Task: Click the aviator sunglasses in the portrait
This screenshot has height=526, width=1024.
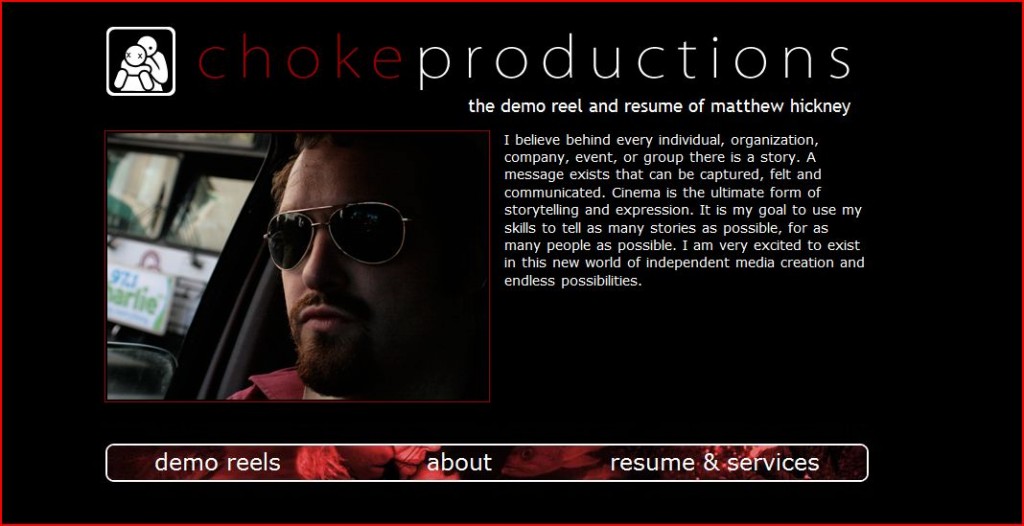Action: click(336, 233)
